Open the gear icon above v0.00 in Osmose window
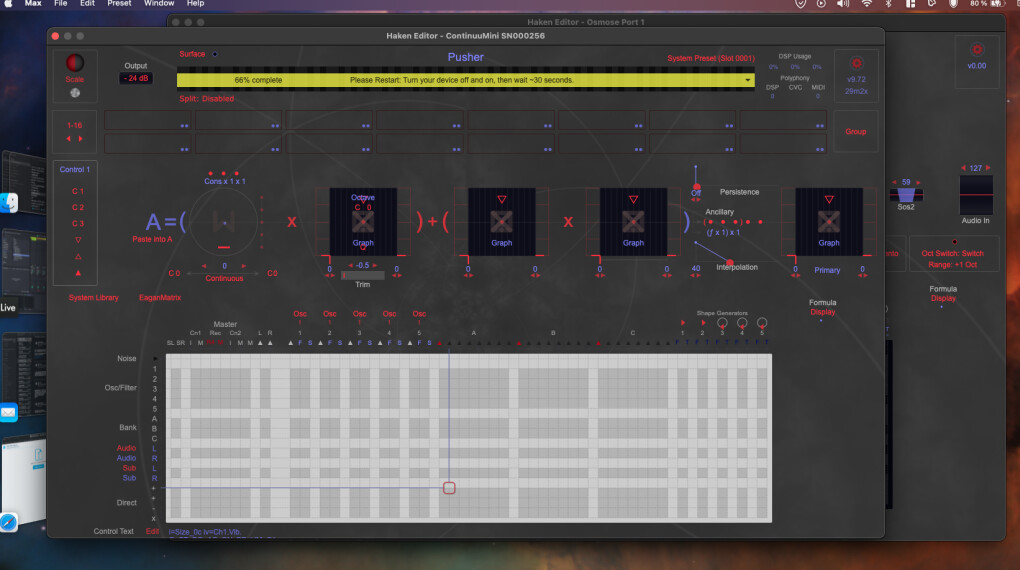 (976, 50)
